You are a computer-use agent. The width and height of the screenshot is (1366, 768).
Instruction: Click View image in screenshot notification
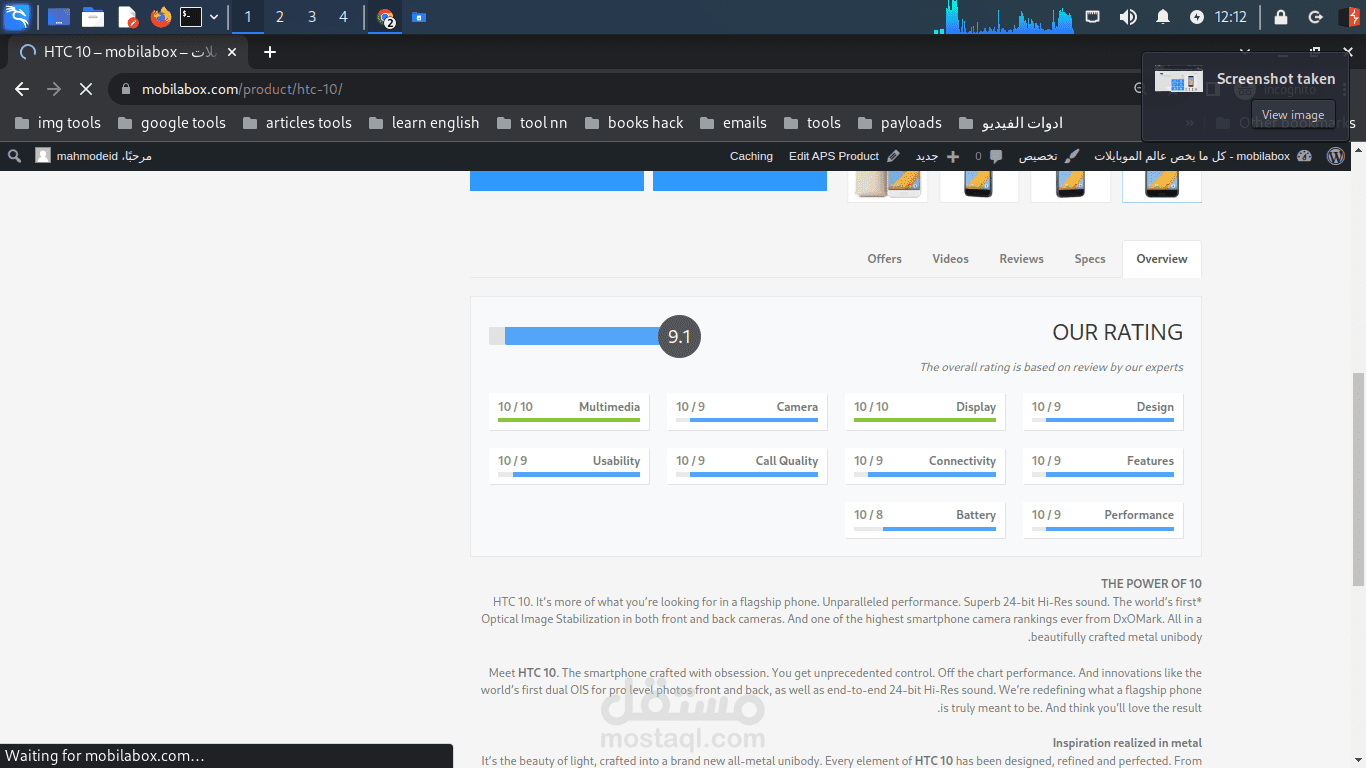pyautogui.click(x=1292, y=115)
